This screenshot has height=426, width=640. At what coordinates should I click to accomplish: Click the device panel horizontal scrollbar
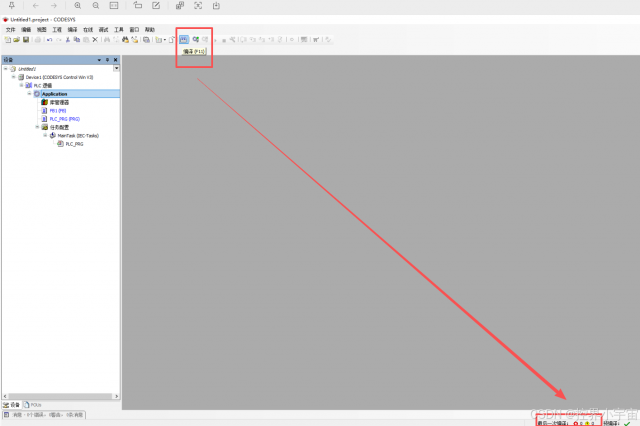pos(60,396)
